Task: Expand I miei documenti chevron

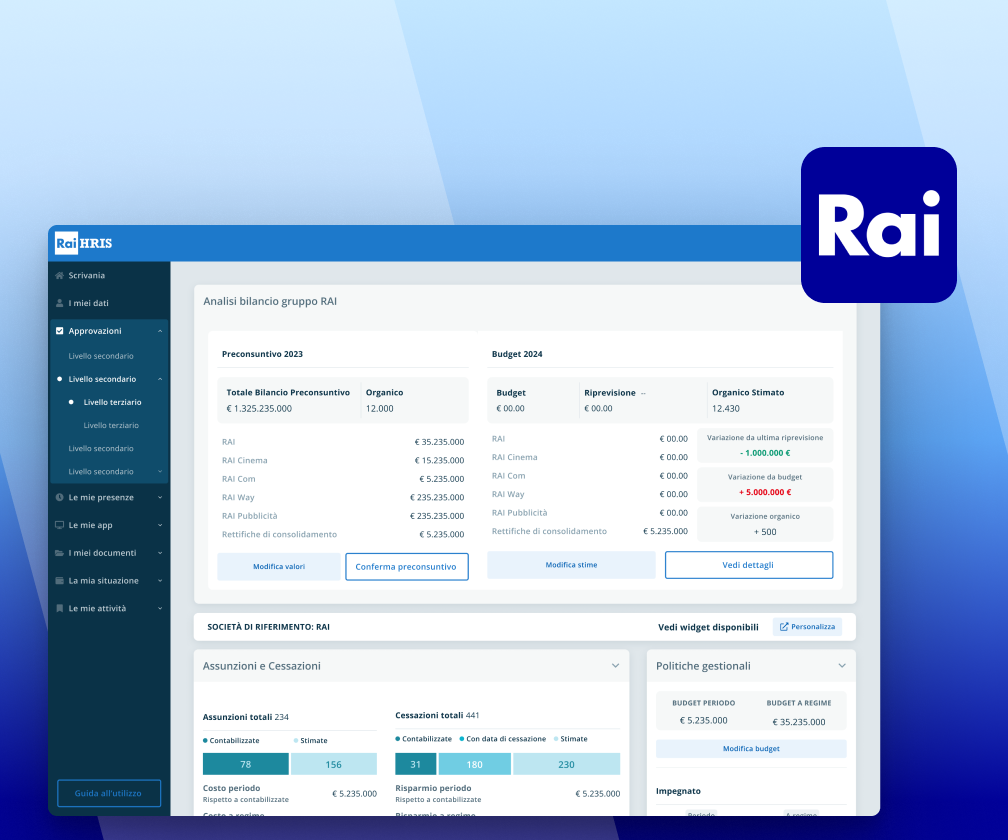Action: click(x=160, y=553)
